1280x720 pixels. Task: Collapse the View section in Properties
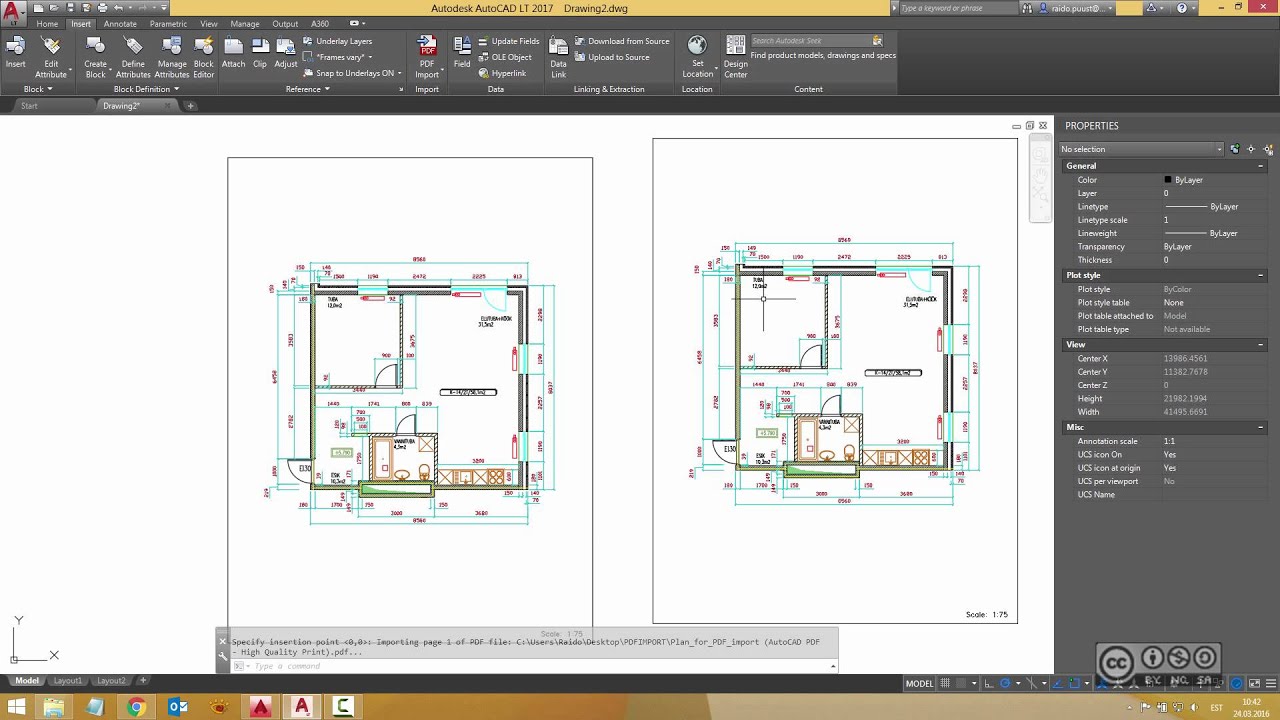(x=1261, y=344)
